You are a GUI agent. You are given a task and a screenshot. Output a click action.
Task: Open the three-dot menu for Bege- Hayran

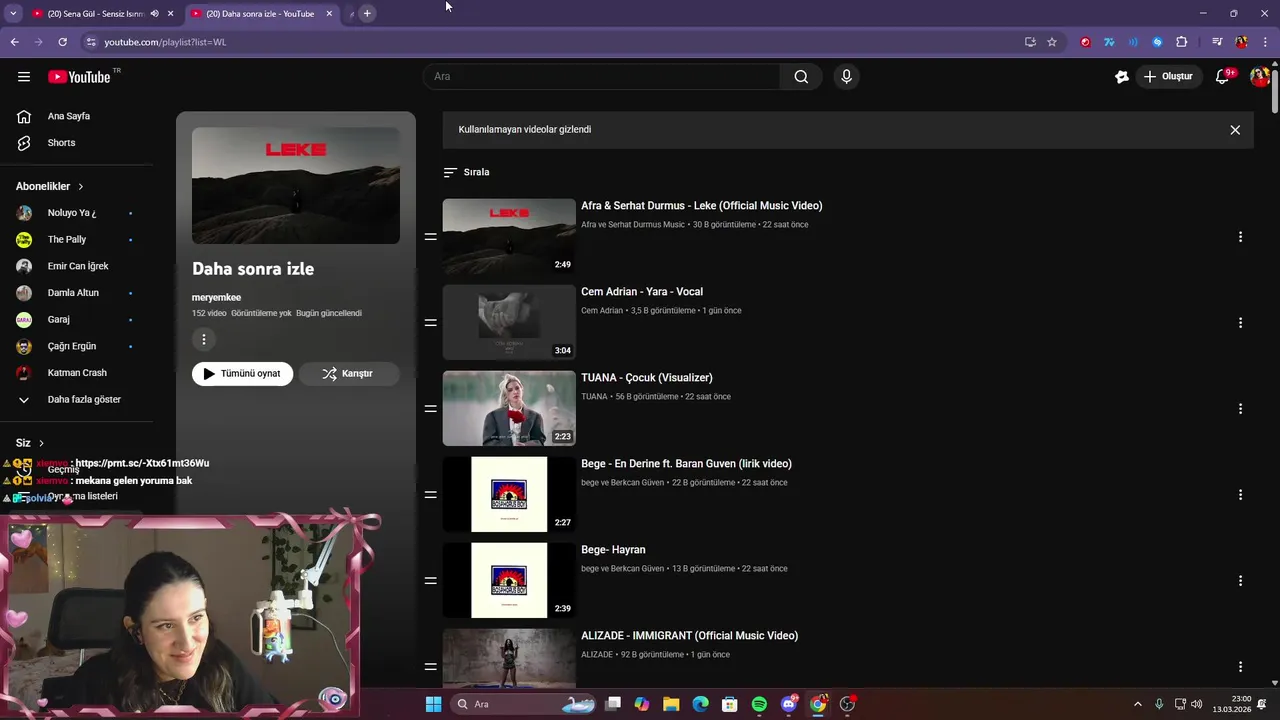pyautogui.click(x=1240, y=581)
